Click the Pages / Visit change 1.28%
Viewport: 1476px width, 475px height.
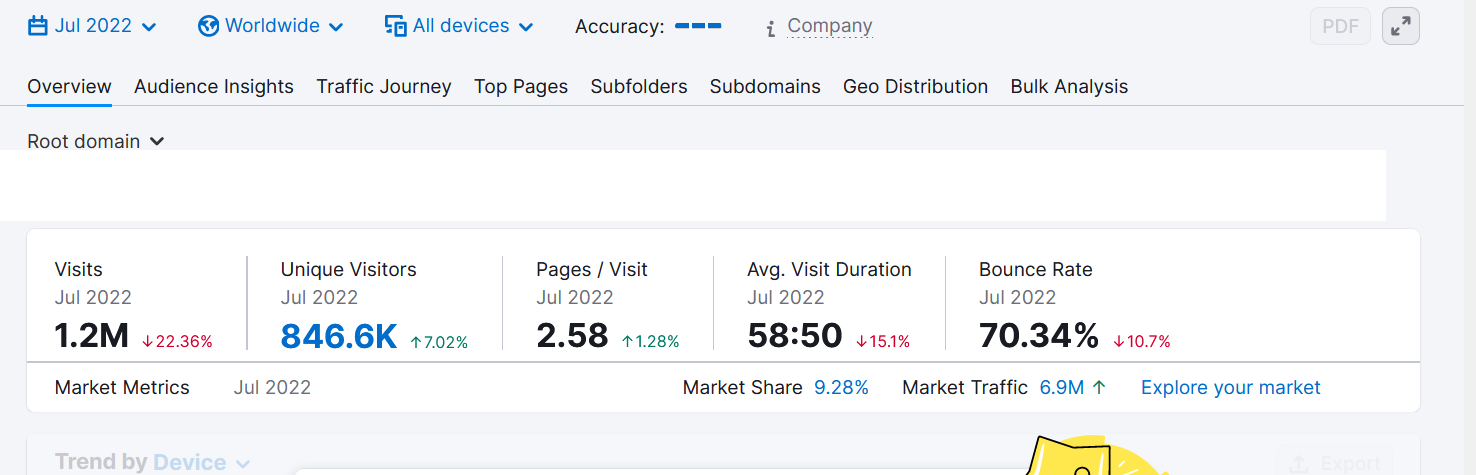[x=650, y=342]
